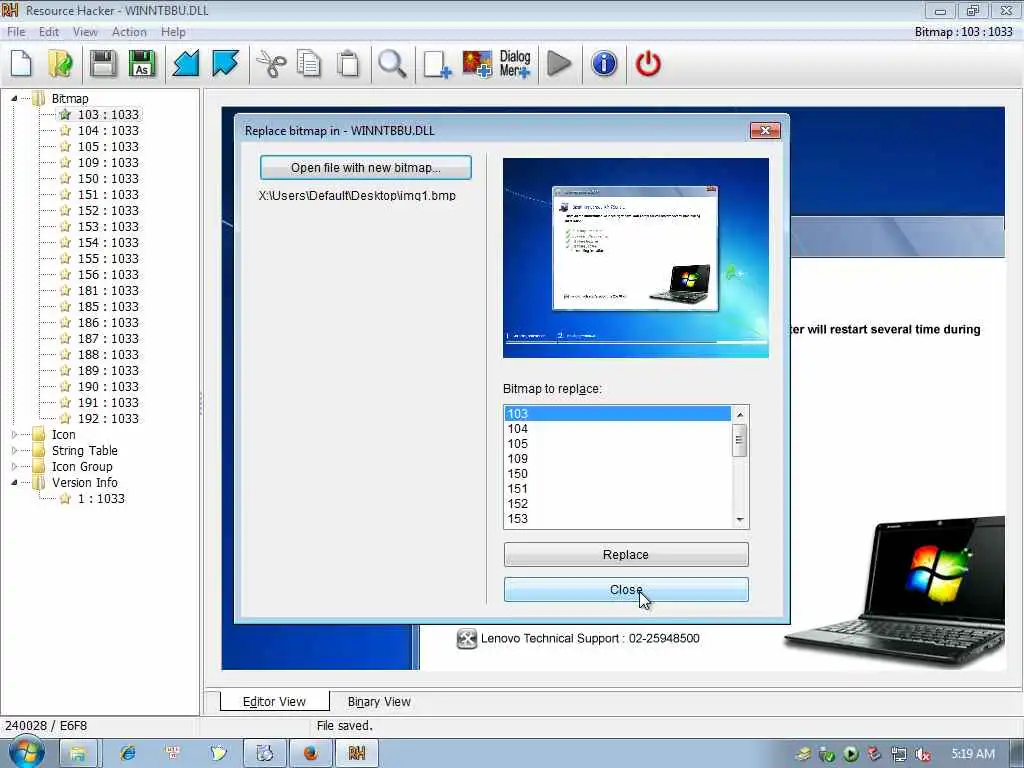Select 109 in Bitmap to replace list
Image resolution: width=1024 pixels, height=768 pixels.
coord(617,458)
